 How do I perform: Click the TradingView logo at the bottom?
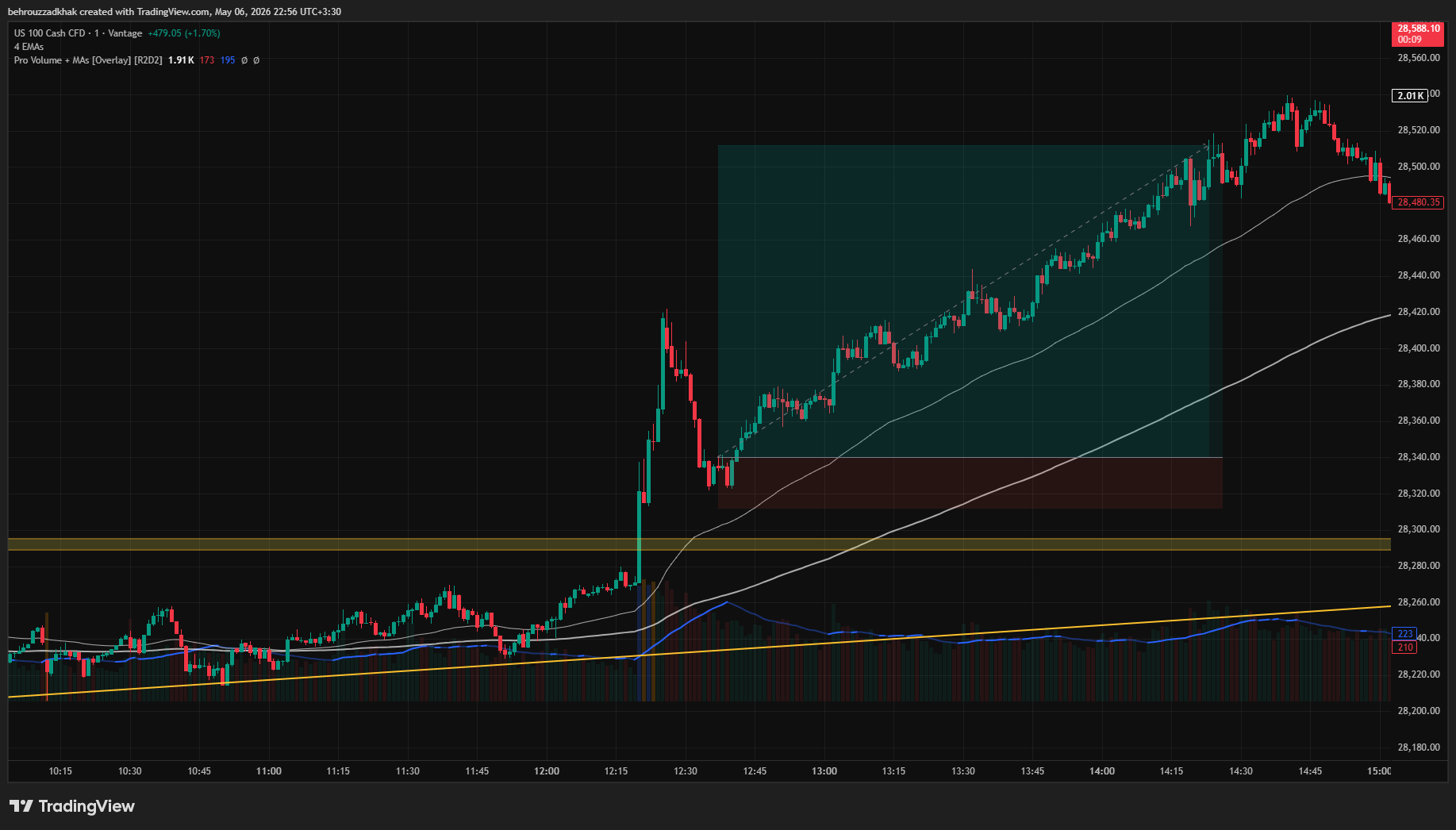pyautogui.click(x=72, y=806)
